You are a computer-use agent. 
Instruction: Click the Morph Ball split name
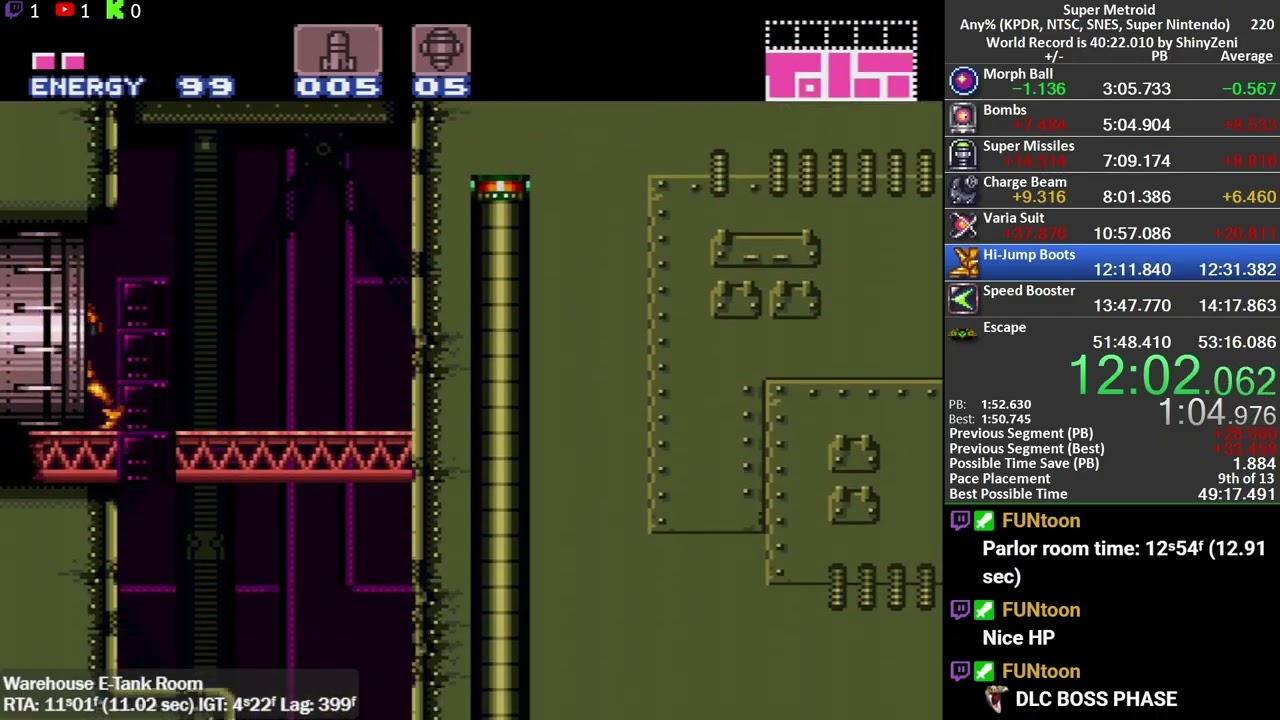coord(1018,74)
